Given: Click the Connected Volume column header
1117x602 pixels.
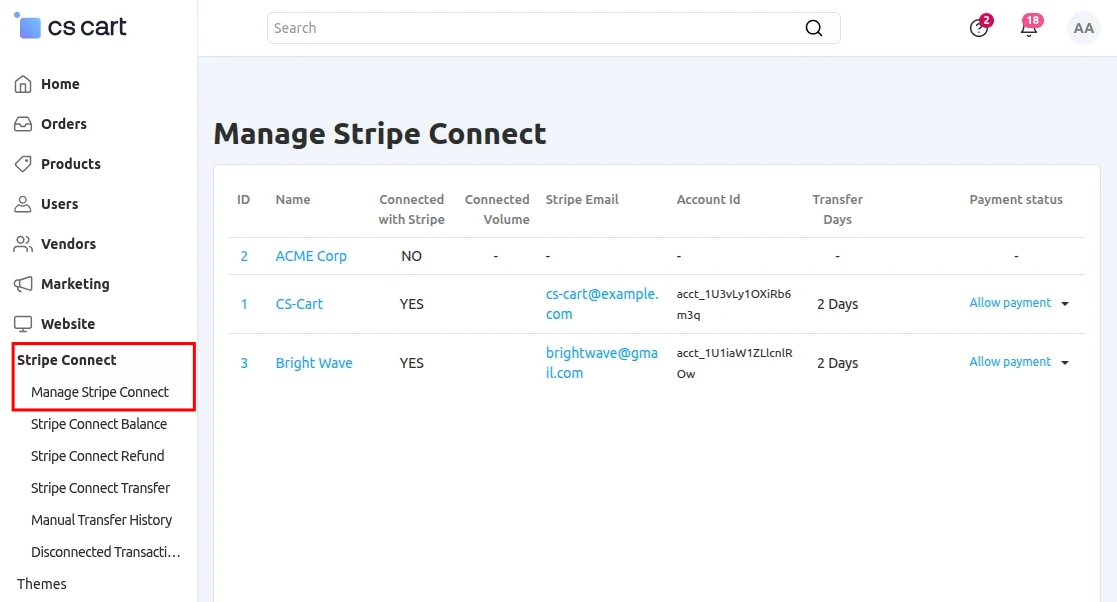Looking at the screenshot, I should coord(497,209).
